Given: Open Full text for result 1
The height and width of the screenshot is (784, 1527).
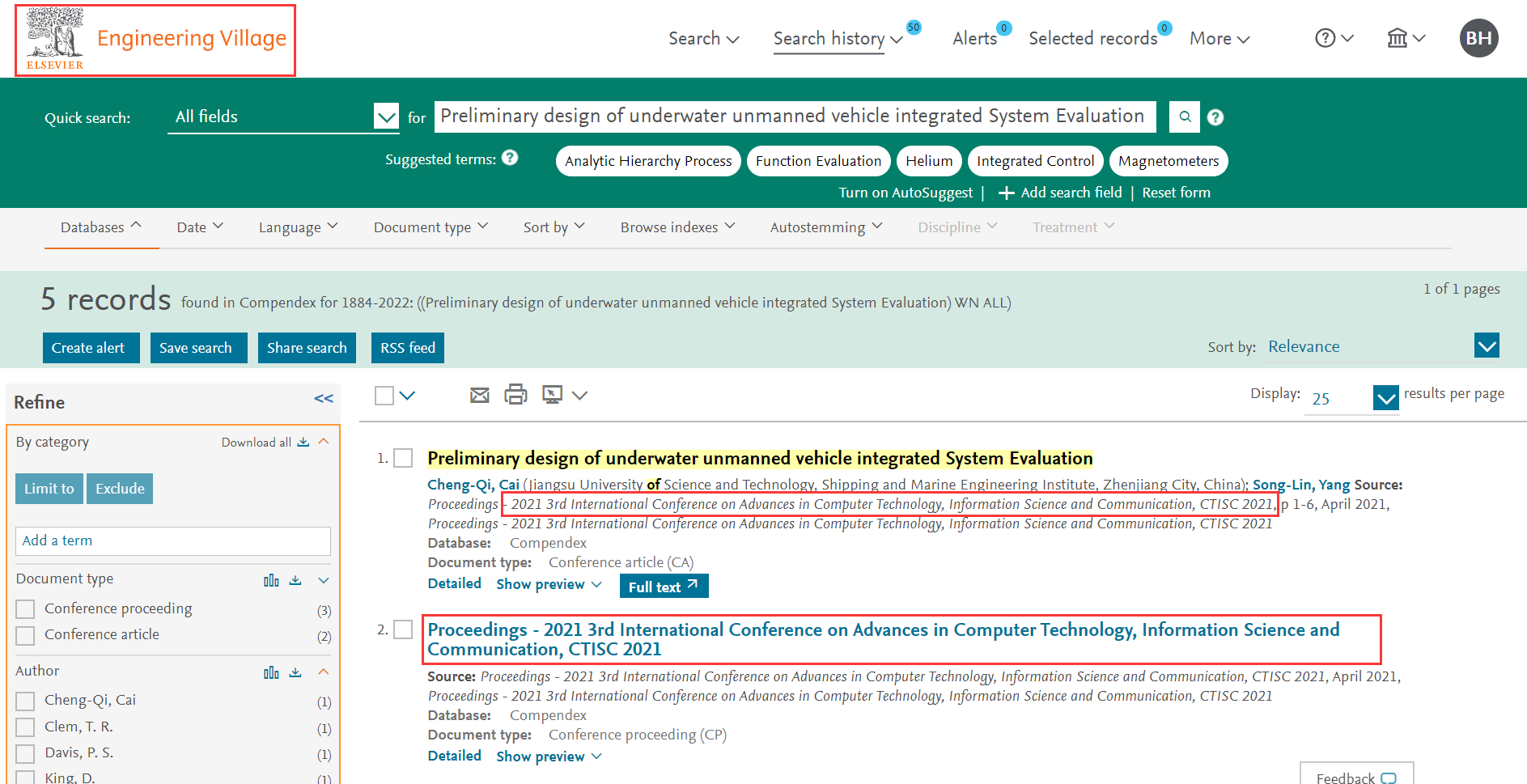Looking at the screenshot, I should pyautogui.click(x=664, y=586).
